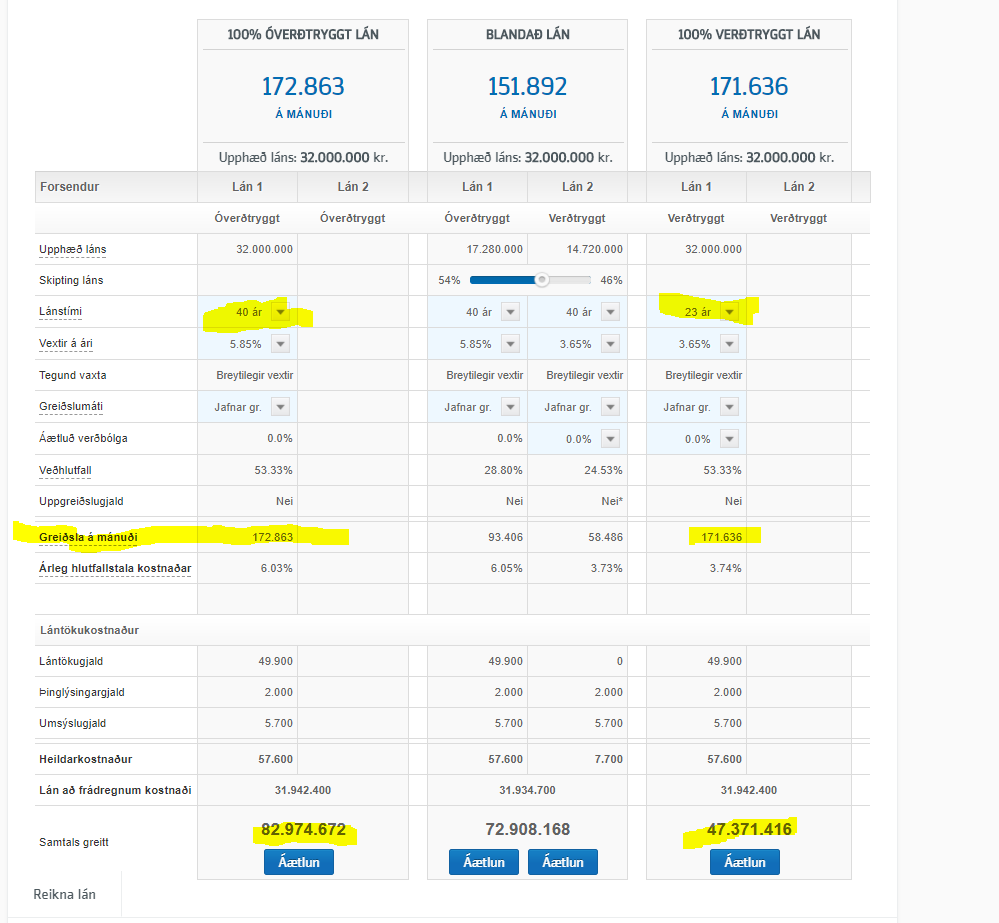Open Jafnar gr. dropdown in 100% Óverðtryggt column
This screenshot has width=999, height=923.
click(x=280, y=407)
